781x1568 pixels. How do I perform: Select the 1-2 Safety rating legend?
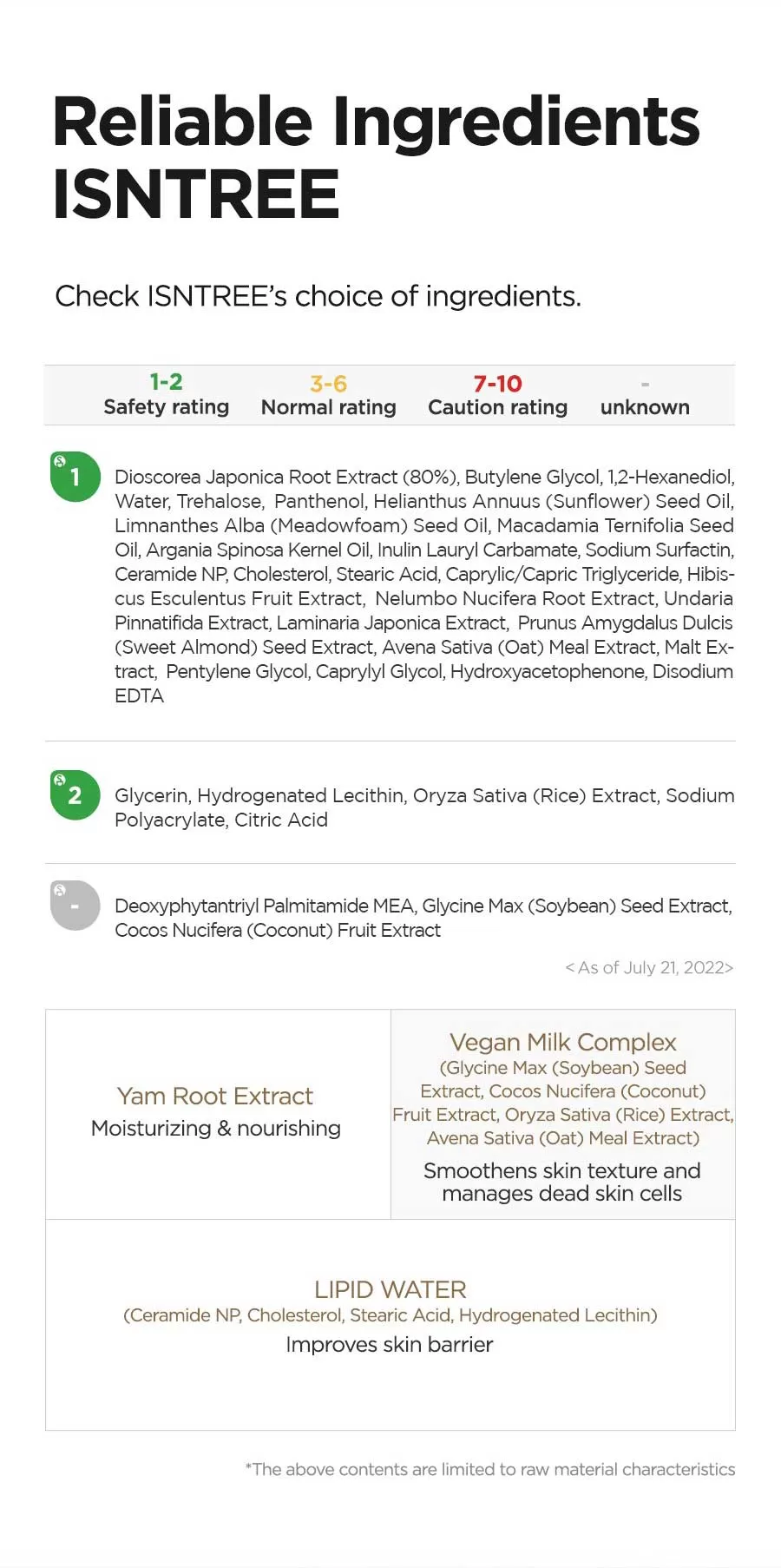[x=166, y=395]
